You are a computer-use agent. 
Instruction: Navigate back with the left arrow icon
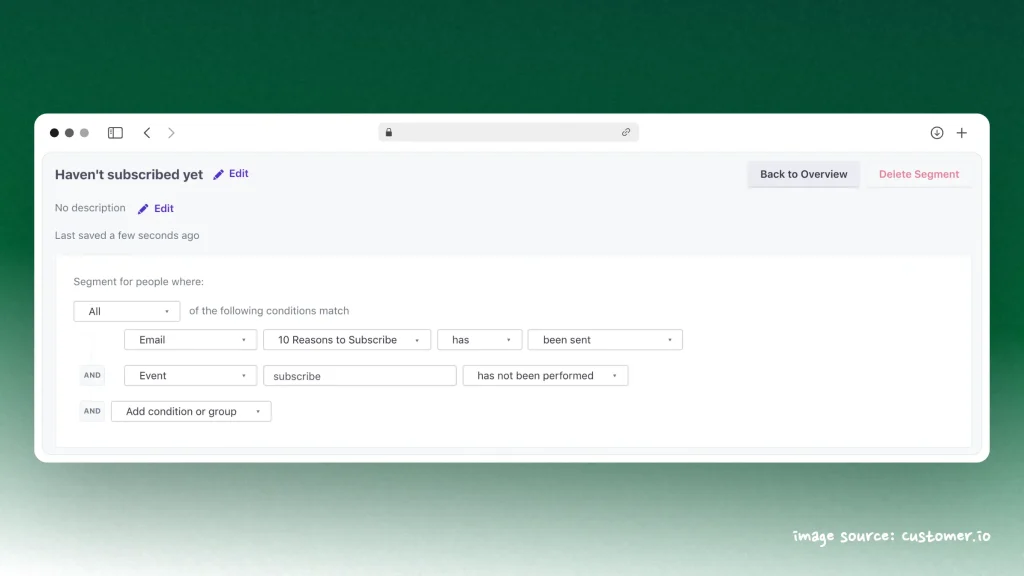pos(147,132)
